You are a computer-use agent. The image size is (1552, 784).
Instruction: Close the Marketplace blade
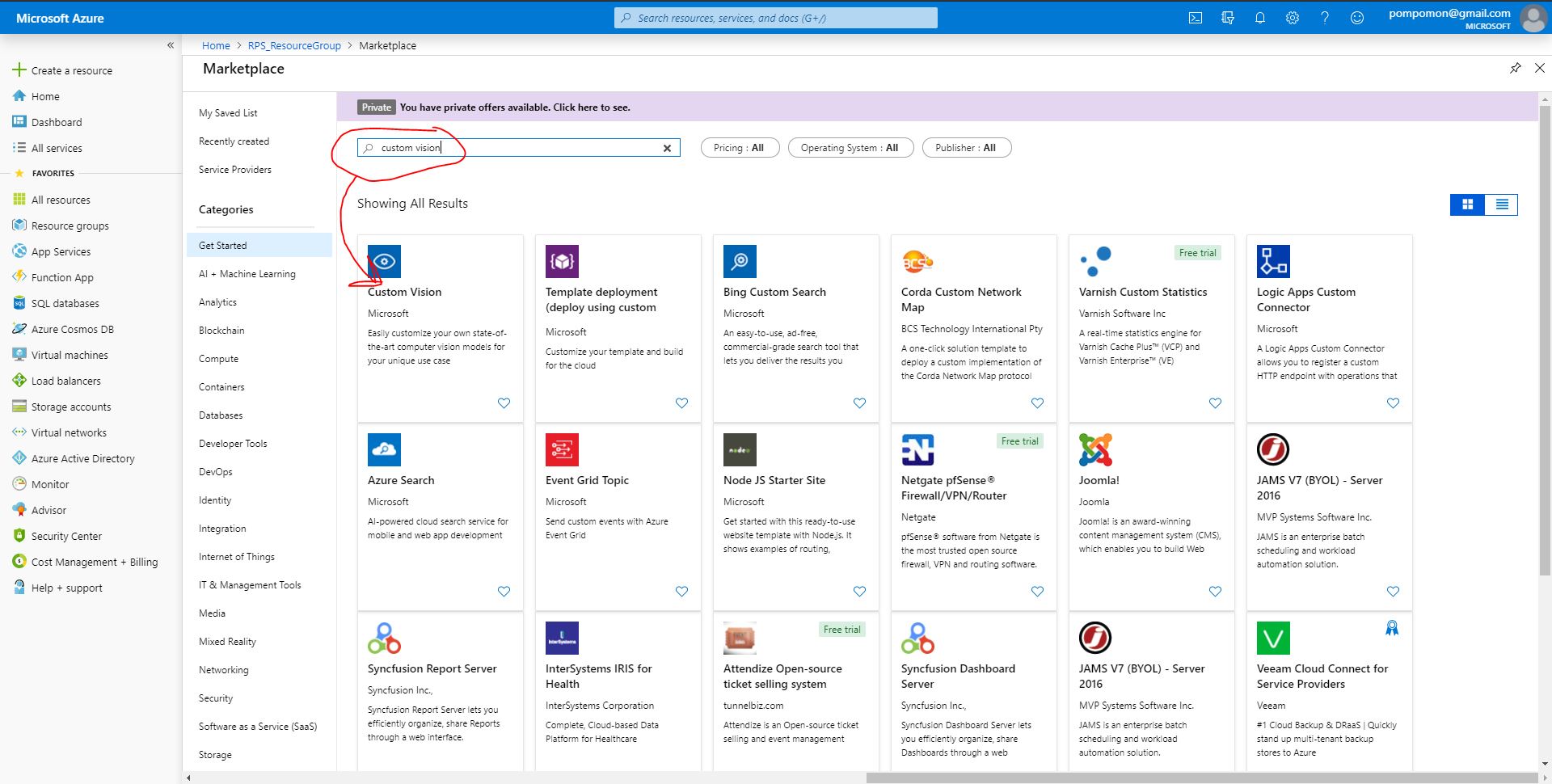(1539, 69)
